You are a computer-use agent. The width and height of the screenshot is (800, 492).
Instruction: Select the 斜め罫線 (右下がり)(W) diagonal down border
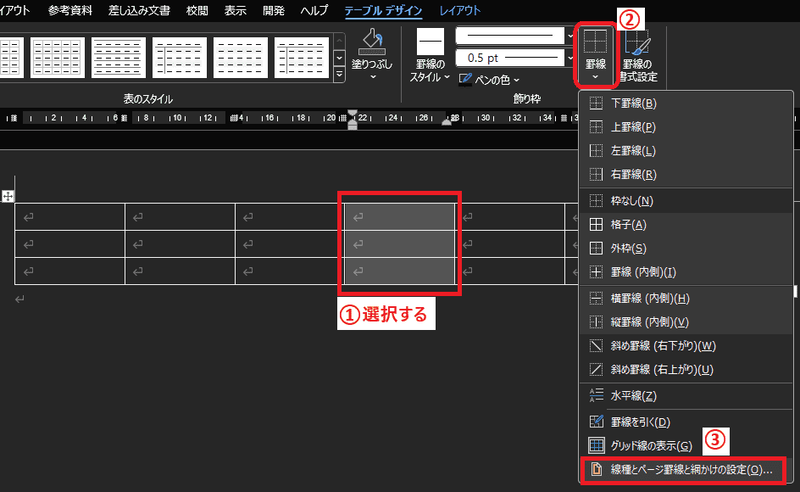tap(686, 346)
